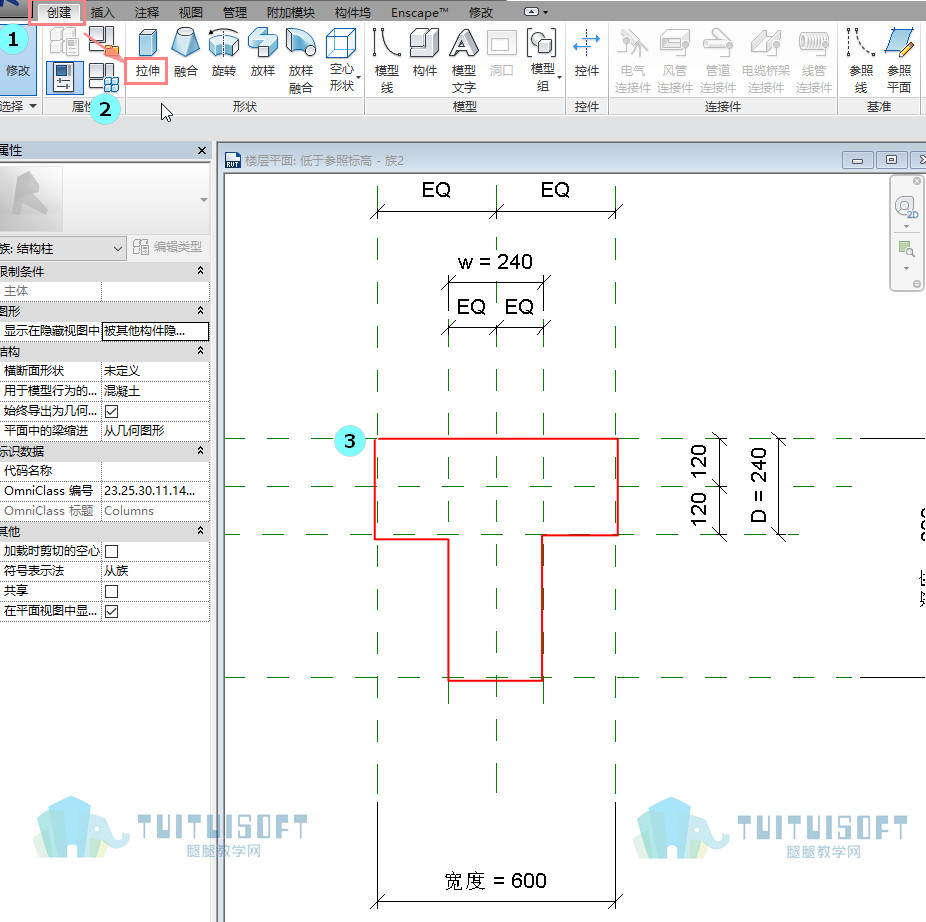Click the 显示在隐藏视图中 value field
Image resolution: width=926 pixels, height=922 pixels.
155,331
